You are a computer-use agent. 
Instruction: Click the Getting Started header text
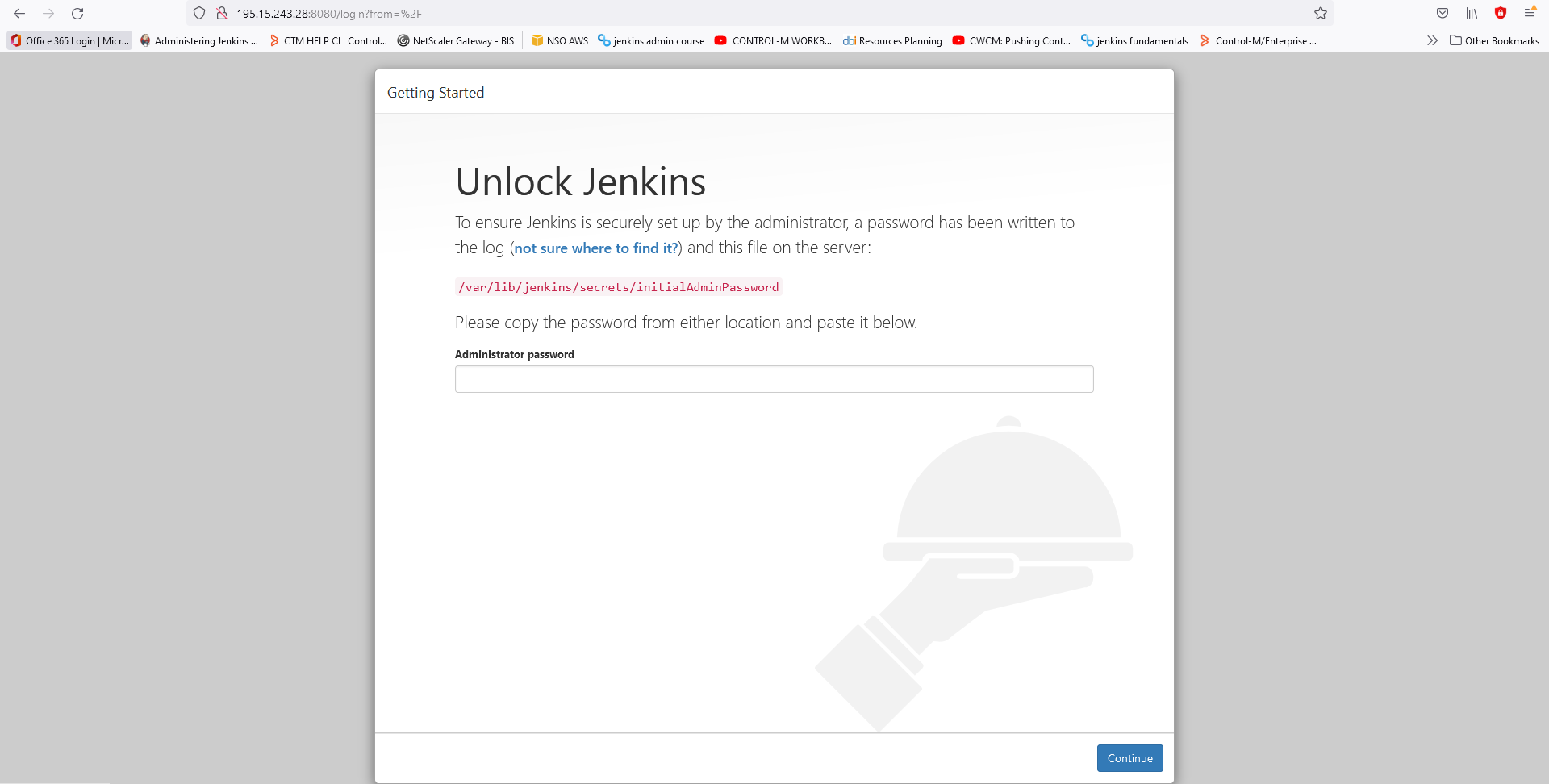[436, 93]
